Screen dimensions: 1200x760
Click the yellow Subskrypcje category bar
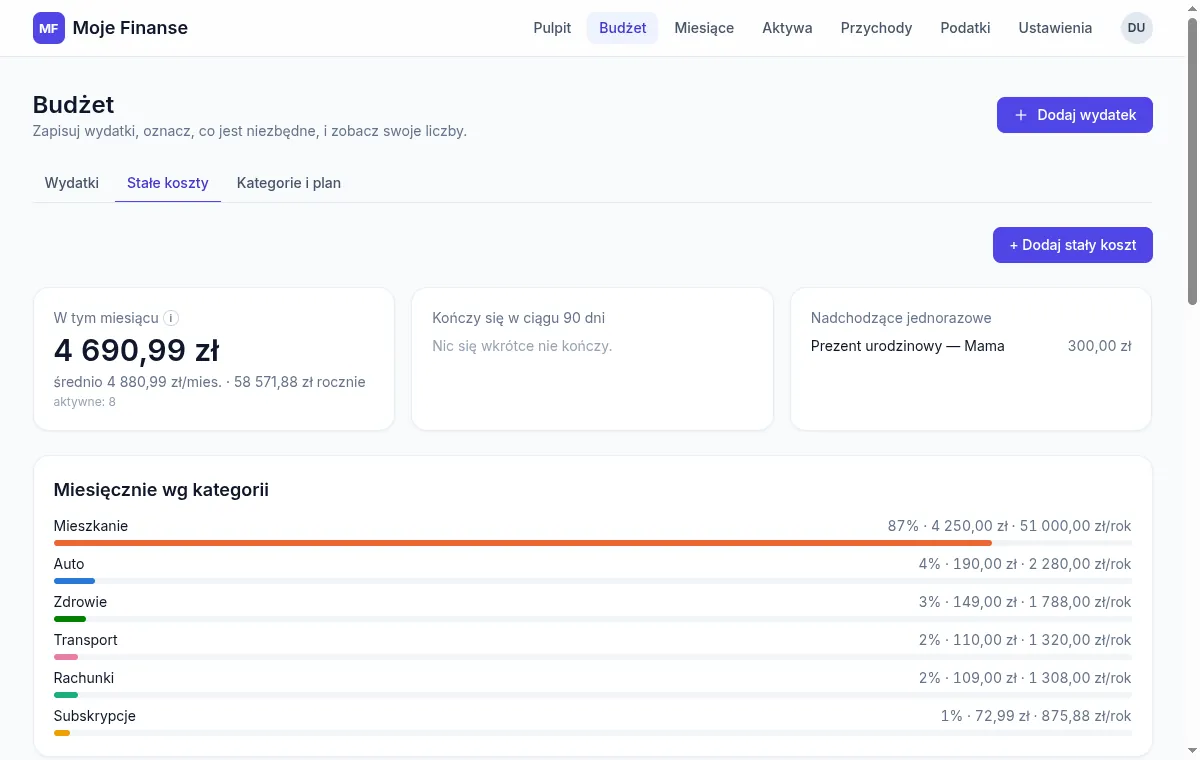pyautogui.click(x=62, y=733)
